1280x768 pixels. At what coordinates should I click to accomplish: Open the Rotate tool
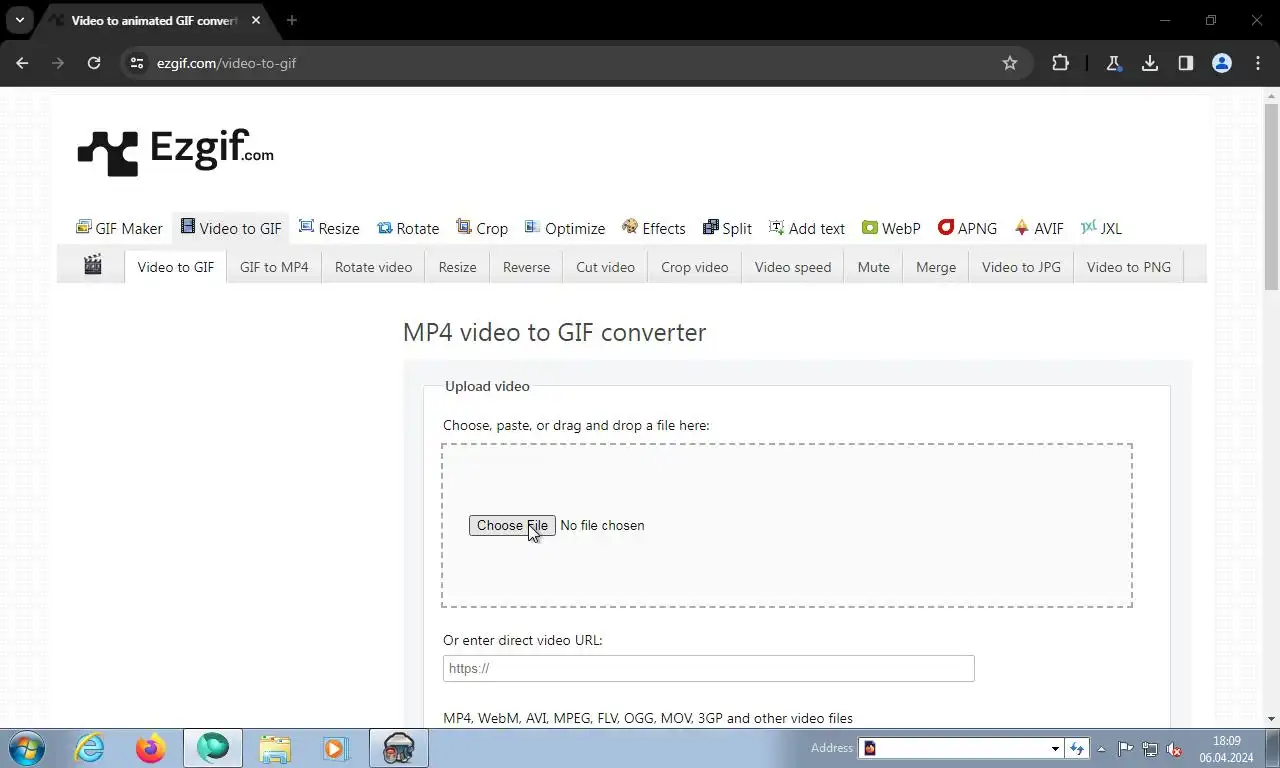[408, 228]
